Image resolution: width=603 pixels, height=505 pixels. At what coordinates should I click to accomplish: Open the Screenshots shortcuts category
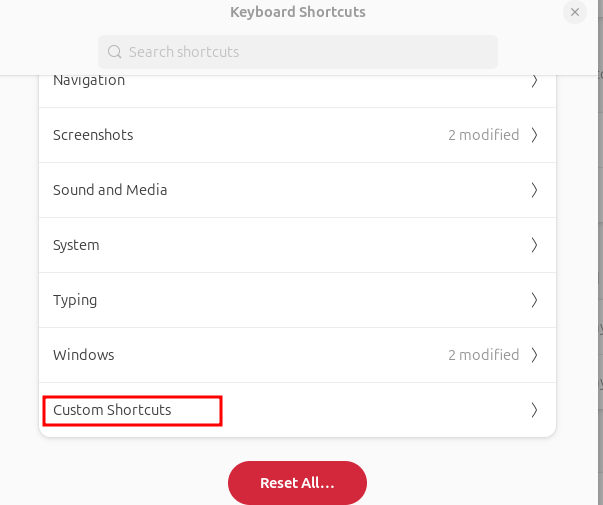click(x=93, y=135)
